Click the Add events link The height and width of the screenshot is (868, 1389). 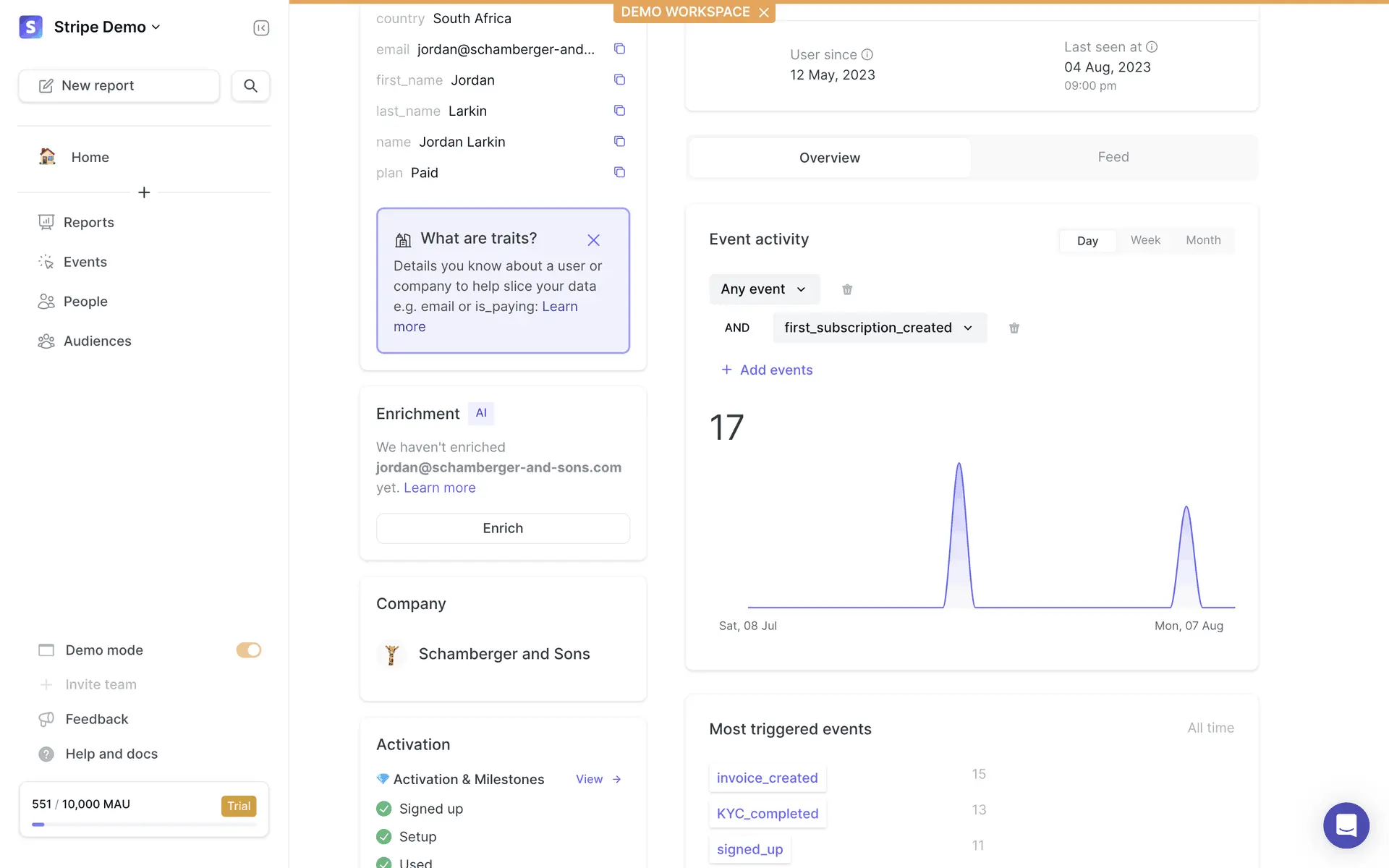(x=767, y=370)
